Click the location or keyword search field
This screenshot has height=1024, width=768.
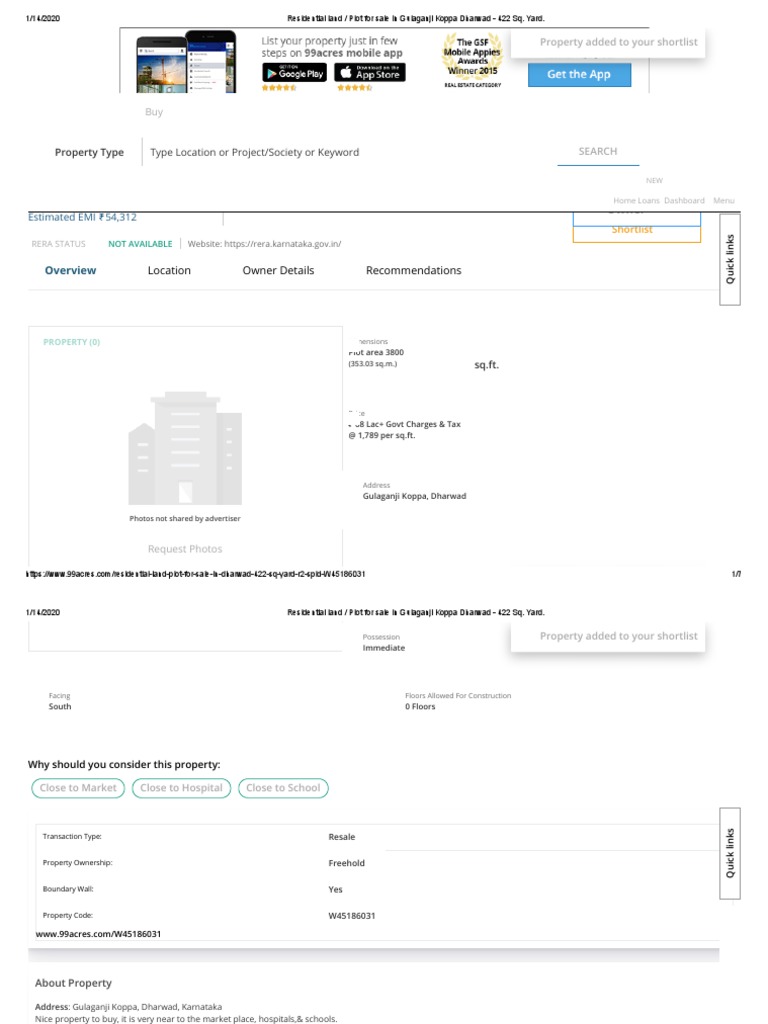(x=340, y=152)
